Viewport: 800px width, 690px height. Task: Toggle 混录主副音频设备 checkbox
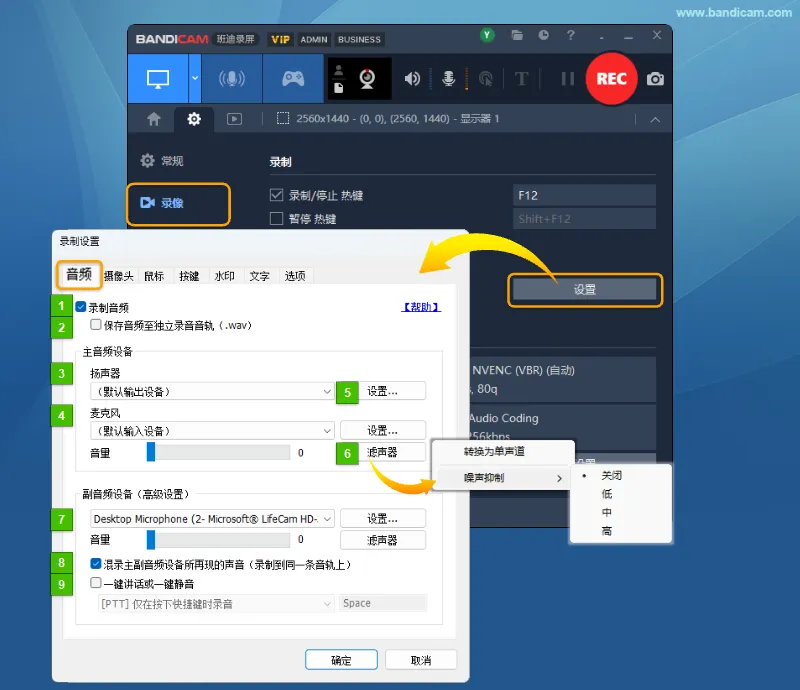click(95, 564)
